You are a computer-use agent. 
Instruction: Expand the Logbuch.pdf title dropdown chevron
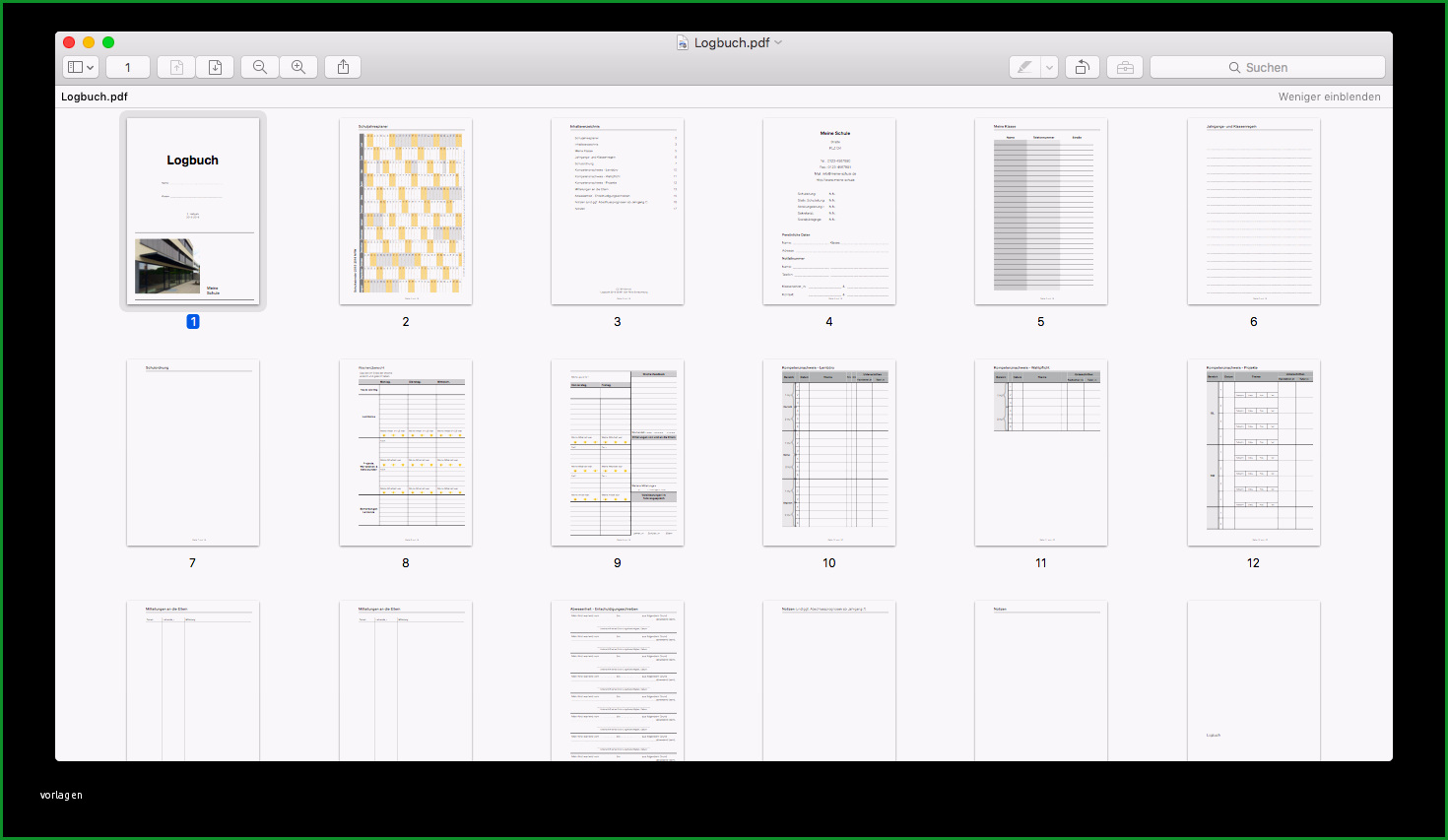click(x=778, y=42)
